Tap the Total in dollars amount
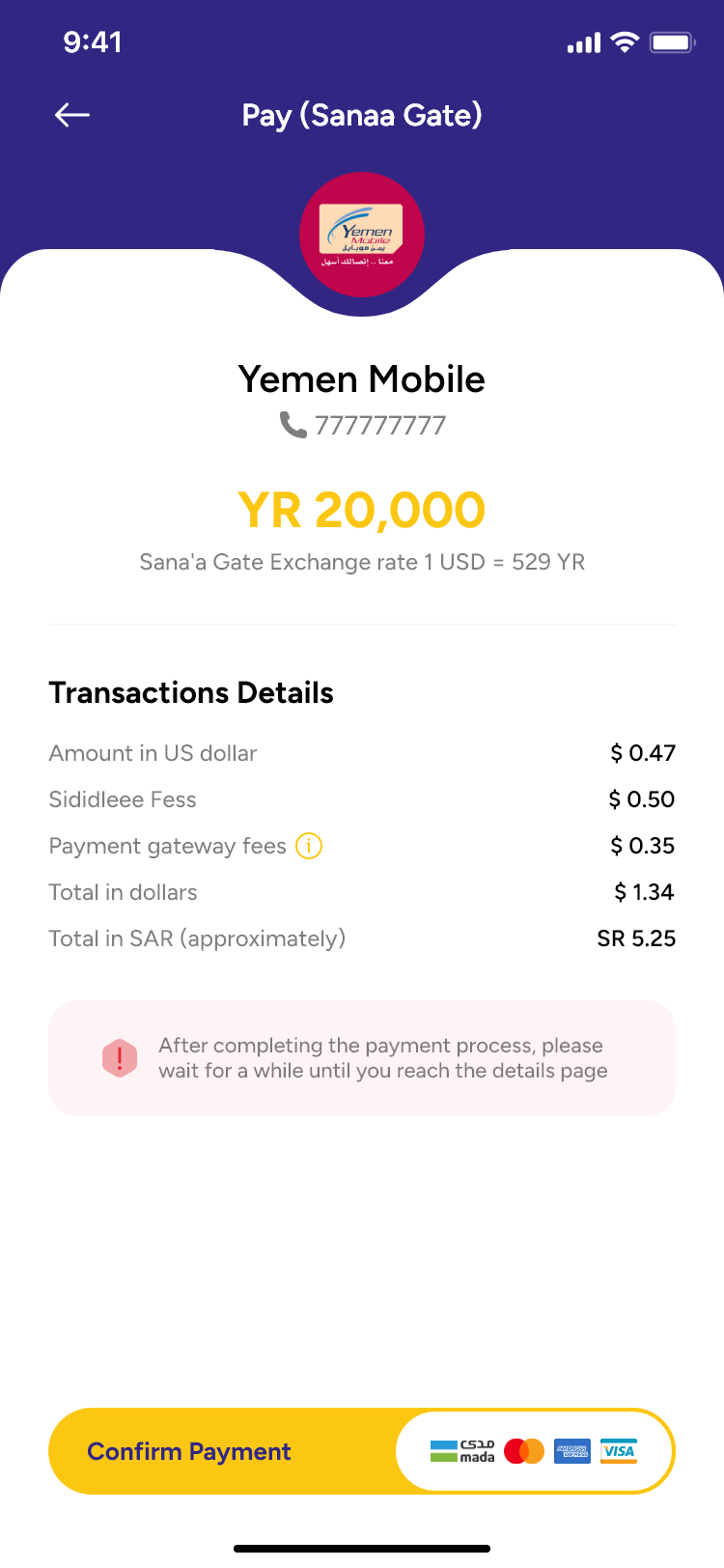Image resolution: width=724 pixels, height=1568 pixels. (x=644, y=892)
